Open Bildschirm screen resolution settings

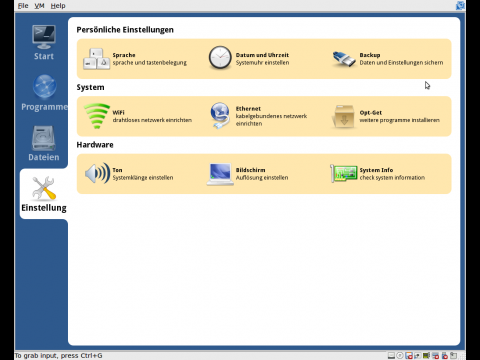pos(247,174)
